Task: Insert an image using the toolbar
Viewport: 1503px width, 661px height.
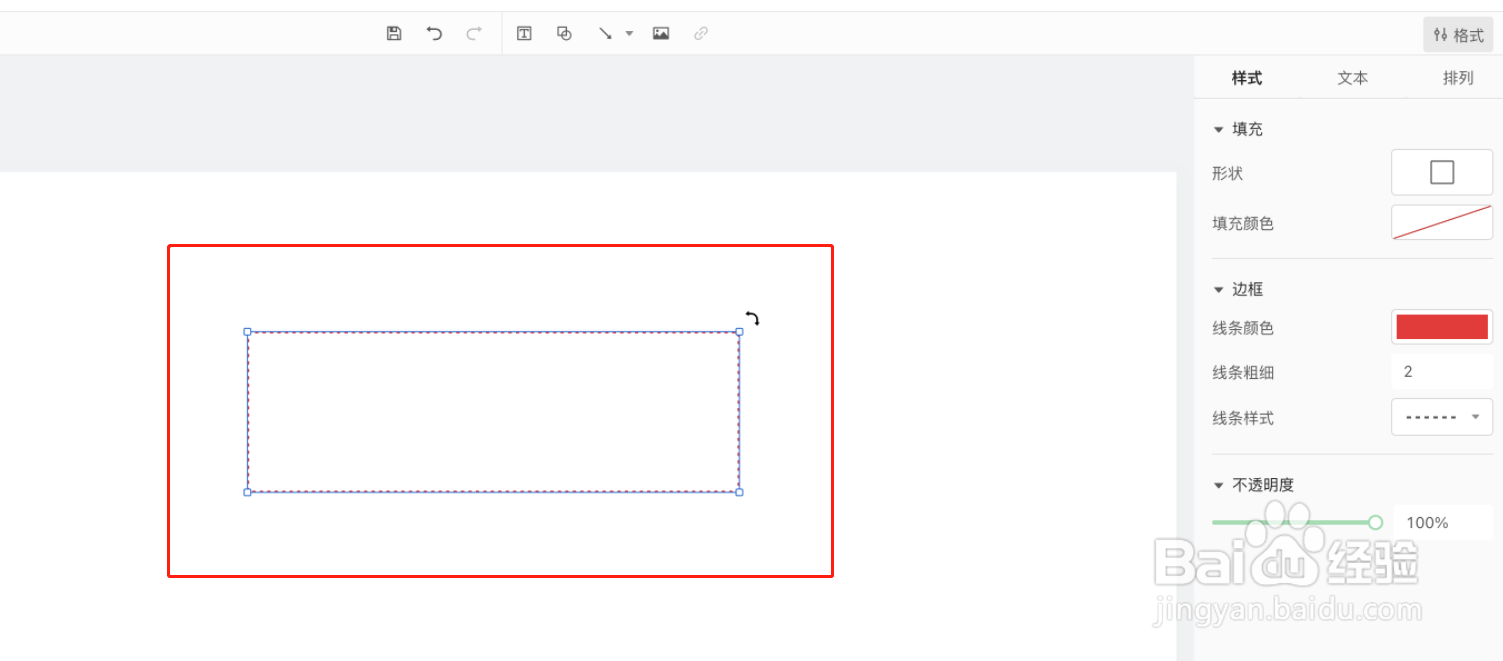Action: 661,33
